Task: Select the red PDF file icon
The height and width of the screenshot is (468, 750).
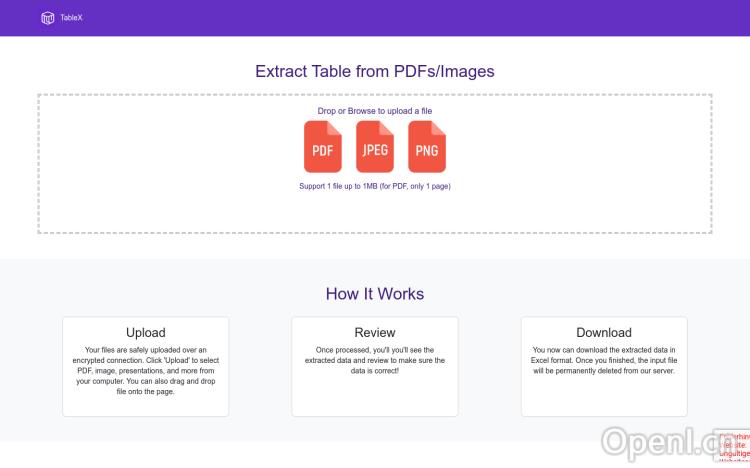Action: (322, 147)
